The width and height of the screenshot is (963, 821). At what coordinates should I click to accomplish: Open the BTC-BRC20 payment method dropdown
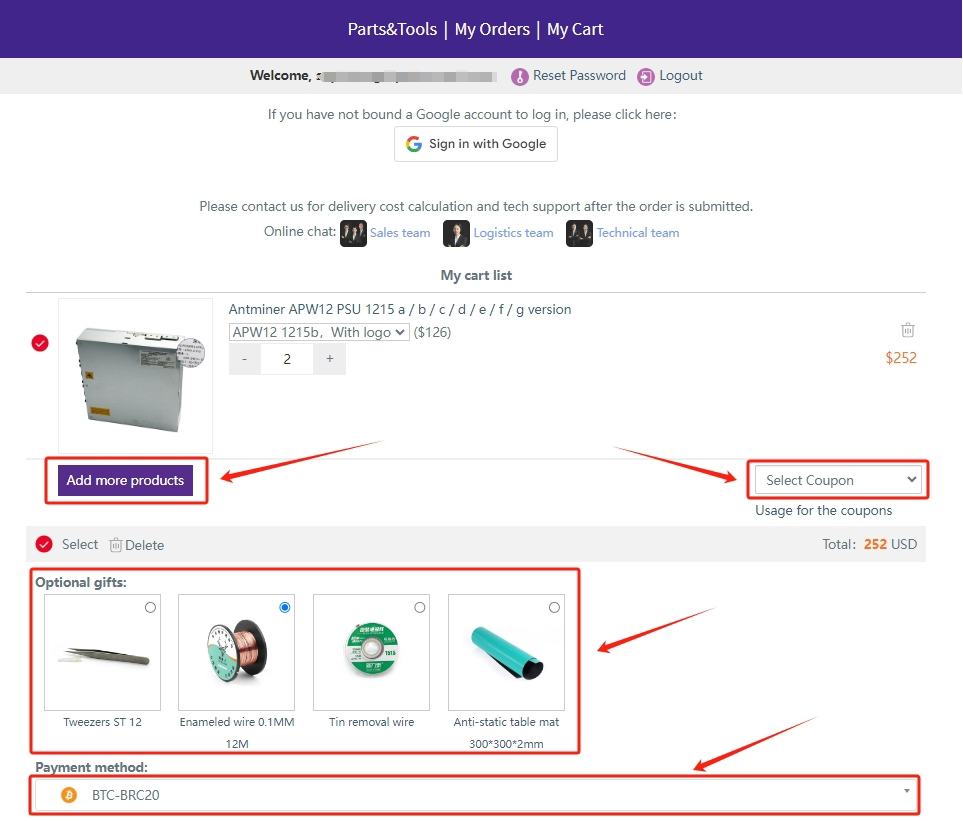click(475, 795)
